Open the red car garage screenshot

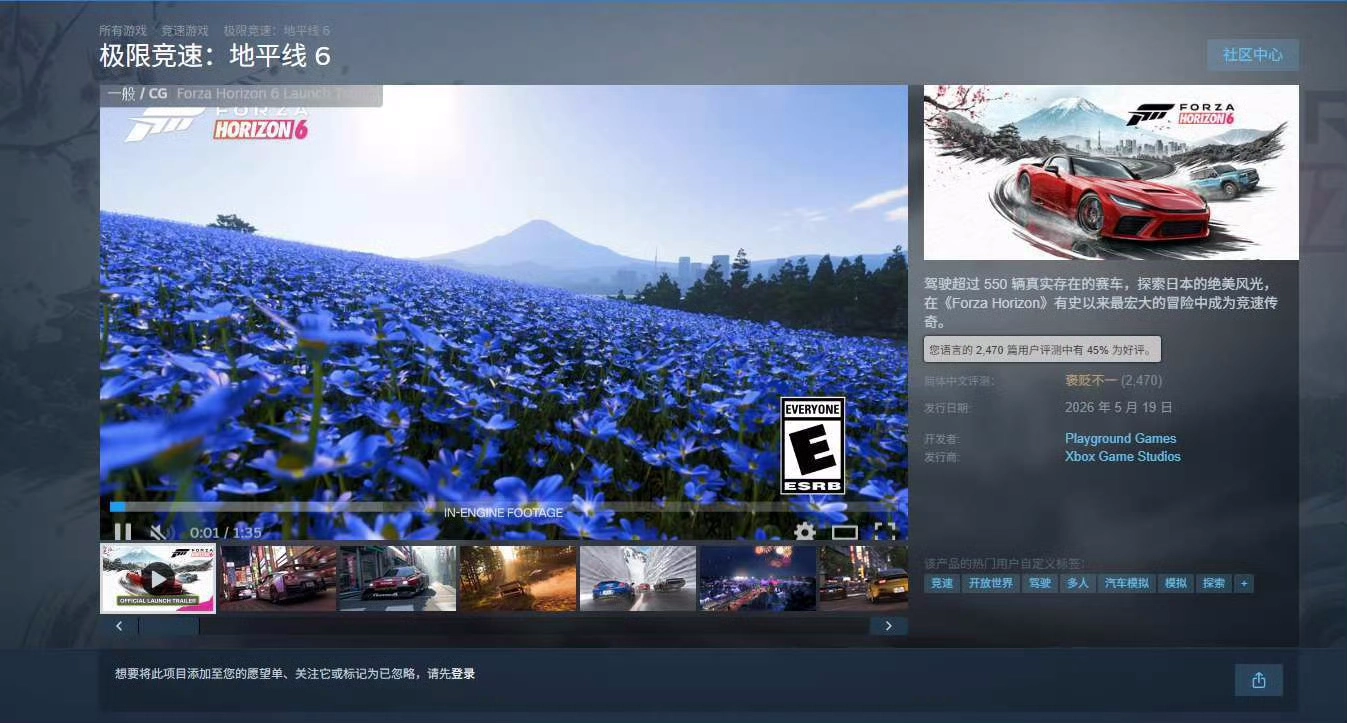tap(398, 578)
